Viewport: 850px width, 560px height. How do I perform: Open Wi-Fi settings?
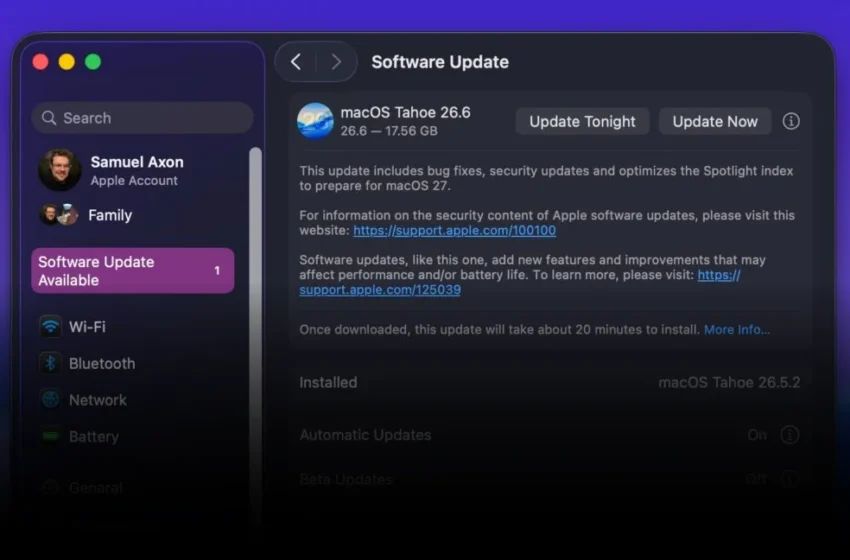tap(133, 327)
